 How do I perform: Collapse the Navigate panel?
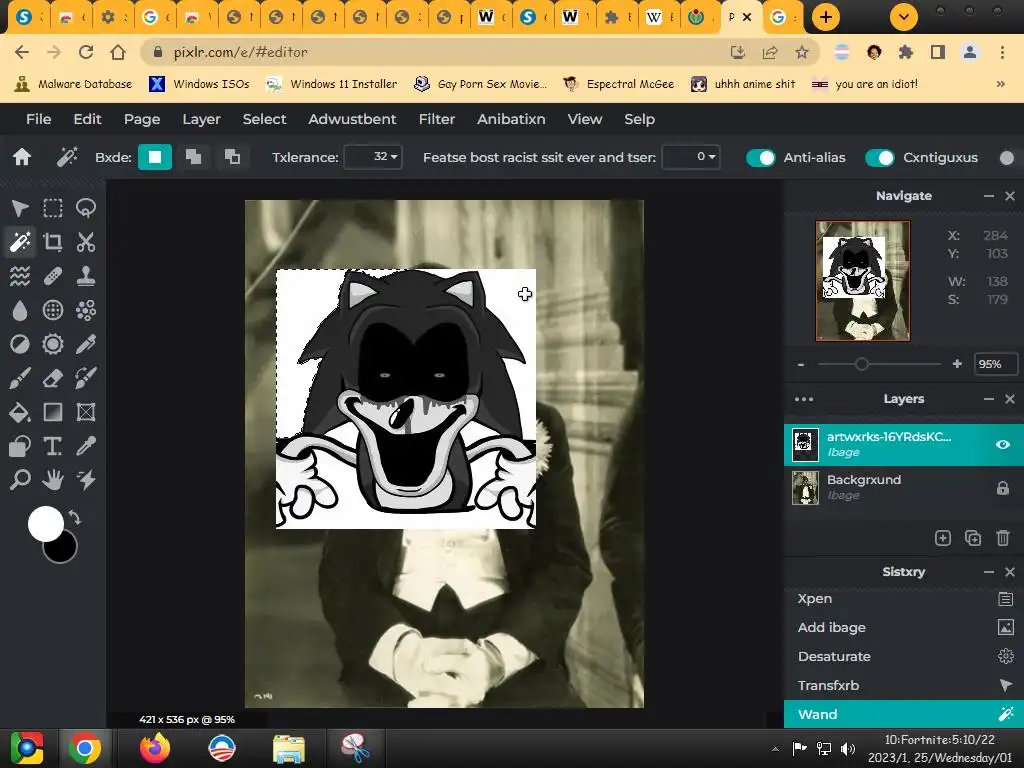point(989,196)
